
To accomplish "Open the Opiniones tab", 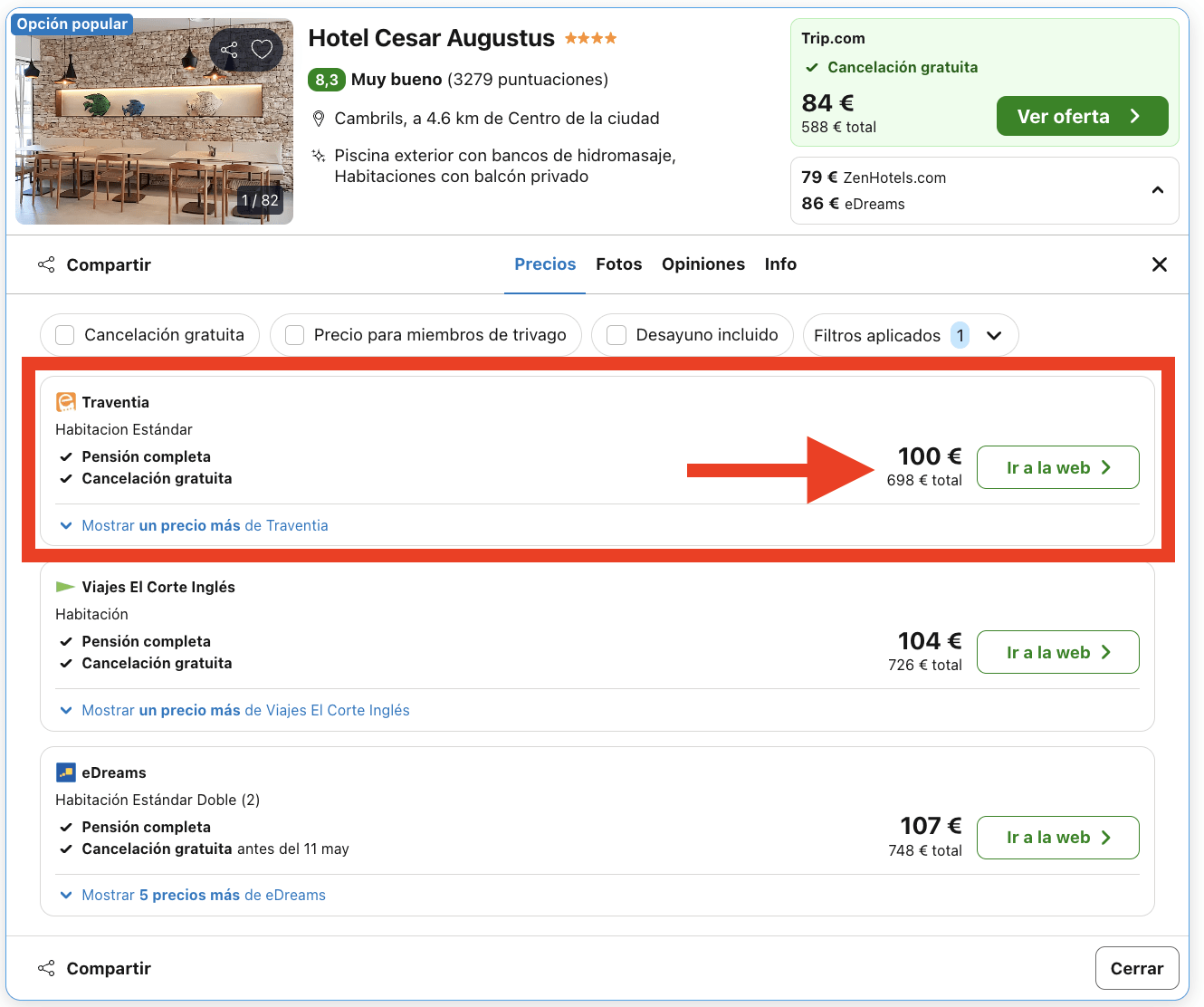I will click(703, 264).
